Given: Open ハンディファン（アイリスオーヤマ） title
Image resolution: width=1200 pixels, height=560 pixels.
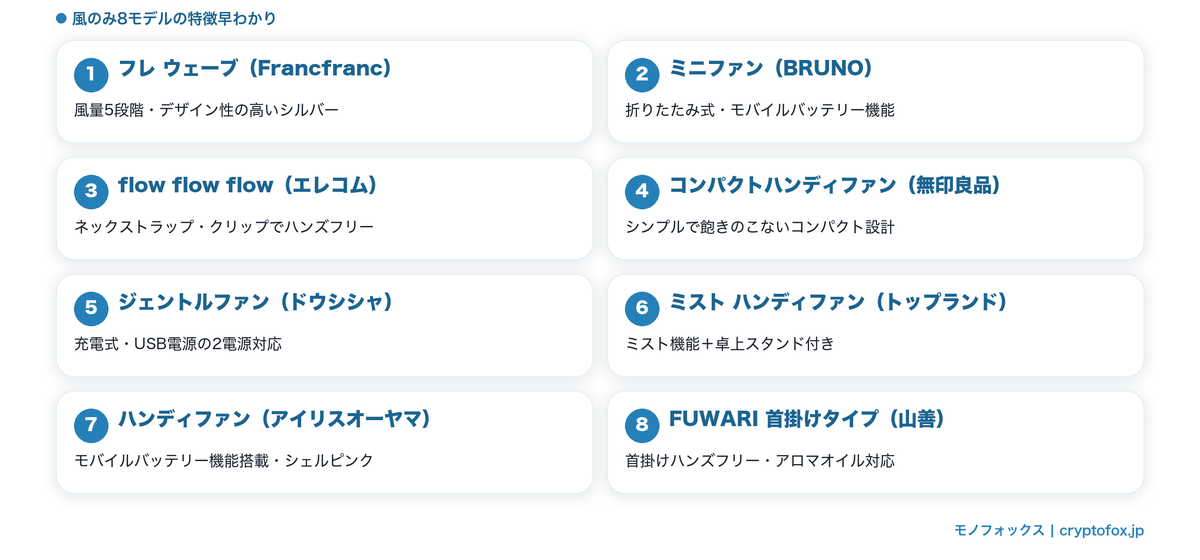Looking at the screenshot, I should click(x=275, y=419).
